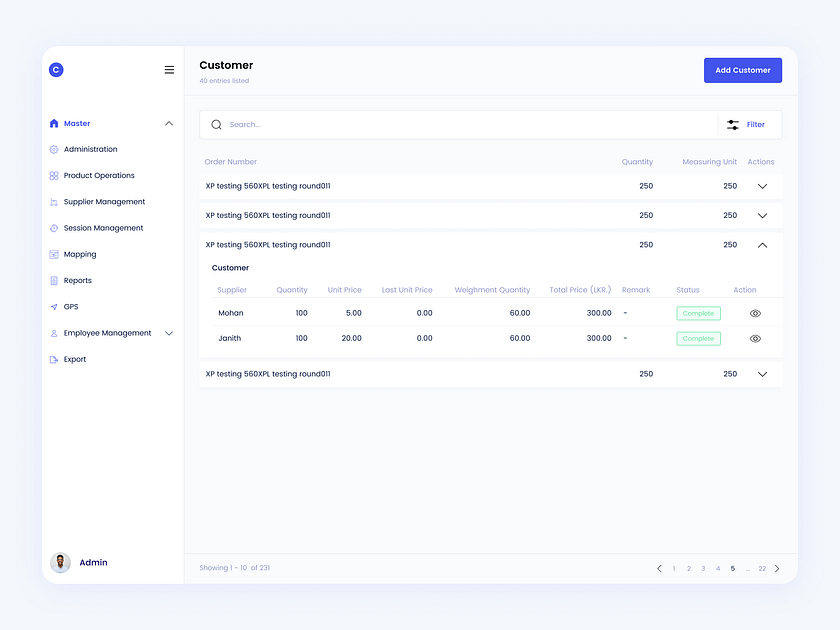Viewport: 840px width, 630px height.
Task: Open Administration menu item
Action: click(91, 149)
